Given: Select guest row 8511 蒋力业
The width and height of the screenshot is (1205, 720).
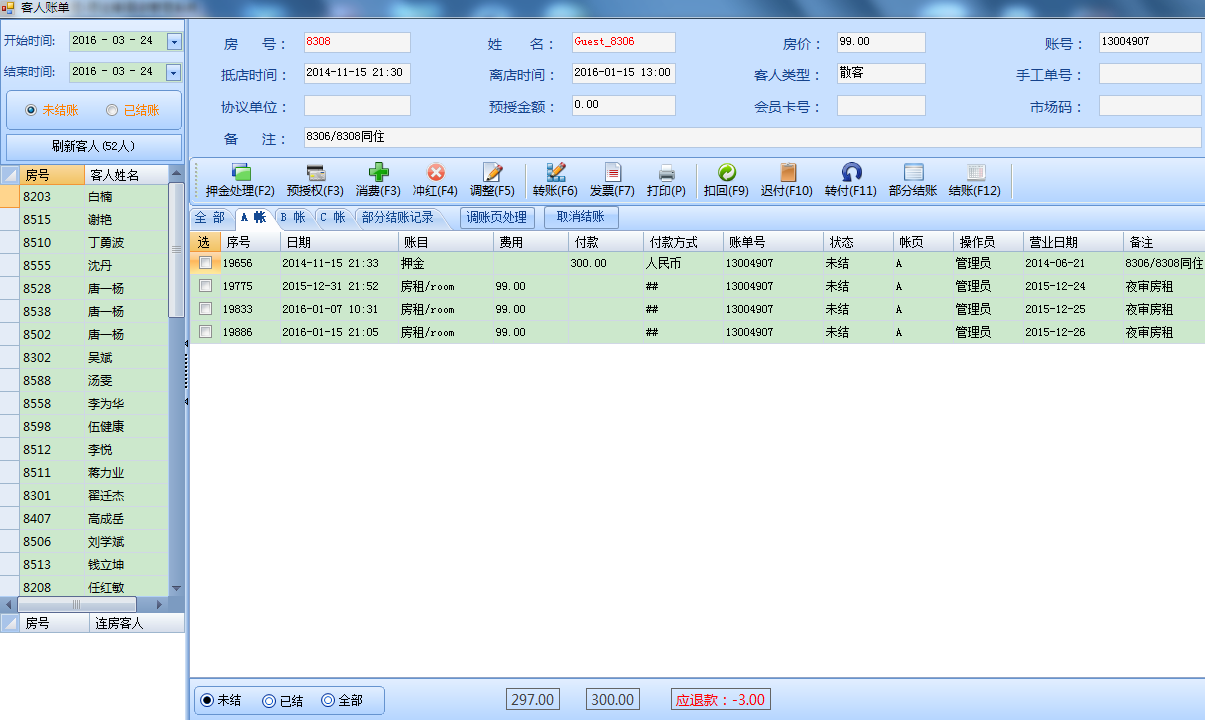Looking at the screenshot, I should coord(94,472).
